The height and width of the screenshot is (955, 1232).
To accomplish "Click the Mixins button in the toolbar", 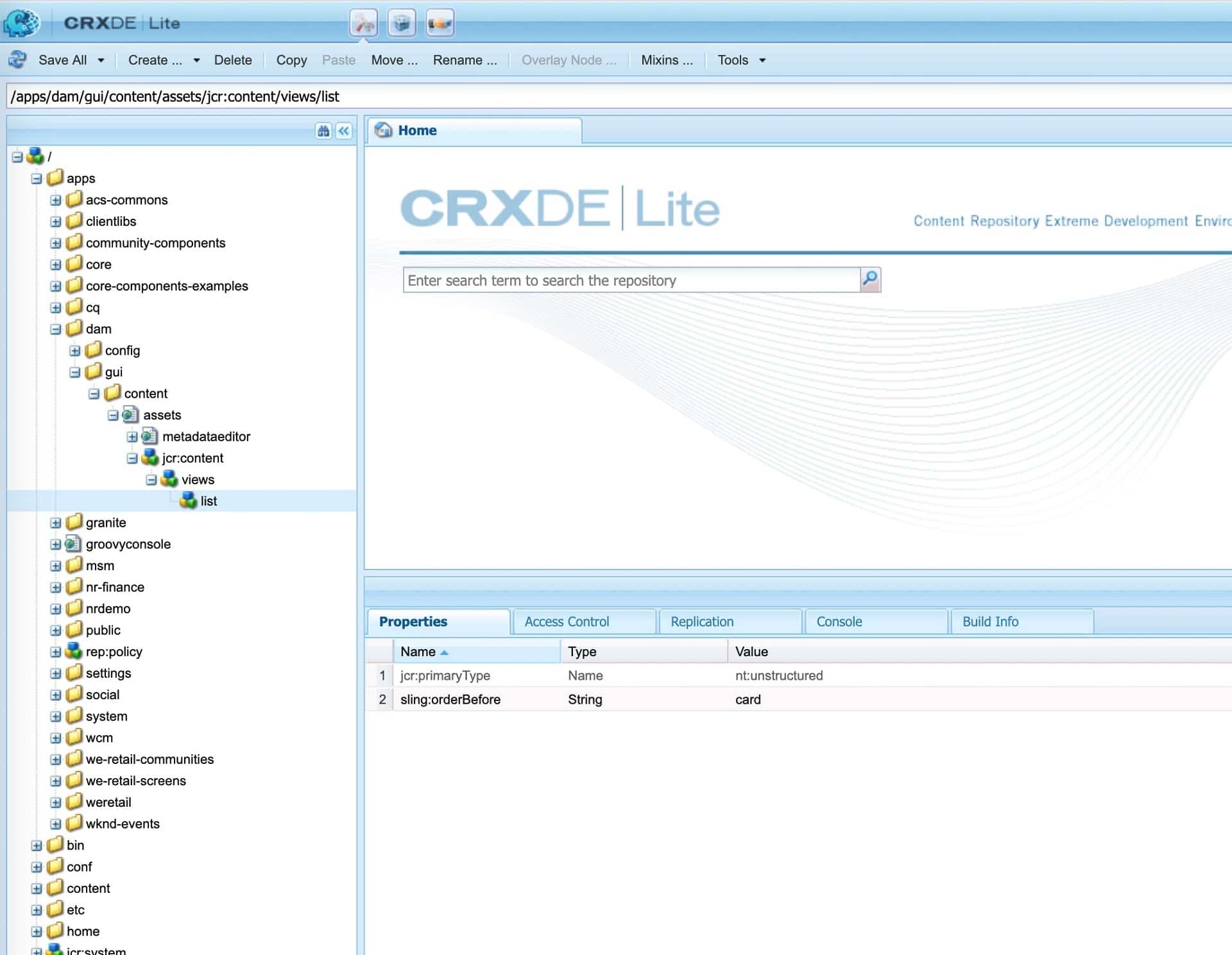I will coord(667,60).
